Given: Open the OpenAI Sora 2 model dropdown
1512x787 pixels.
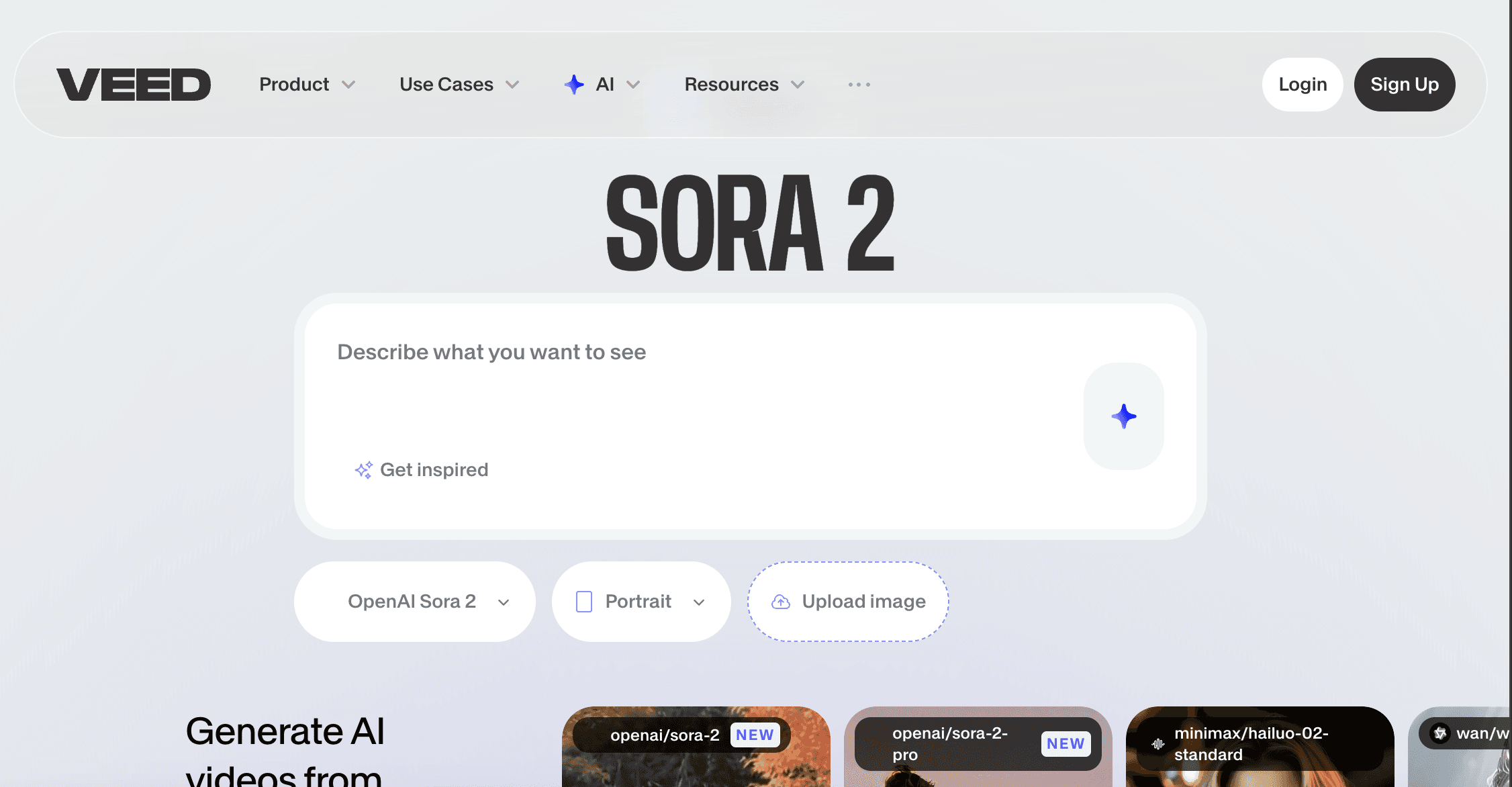Looking at the screenshot, I should pyautogui.click(x=415, y=602).
